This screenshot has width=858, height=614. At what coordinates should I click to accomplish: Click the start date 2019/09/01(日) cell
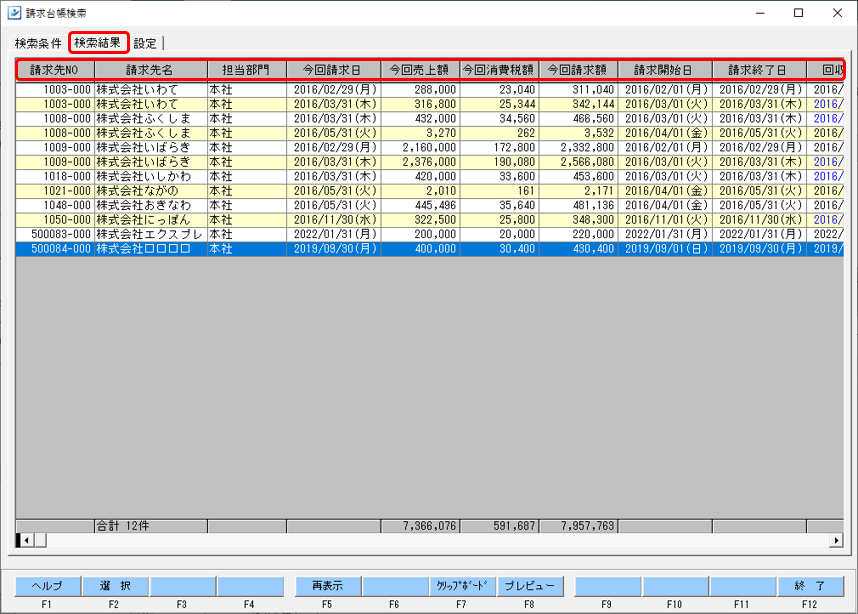pyautogui.click(x=665, y=249)
